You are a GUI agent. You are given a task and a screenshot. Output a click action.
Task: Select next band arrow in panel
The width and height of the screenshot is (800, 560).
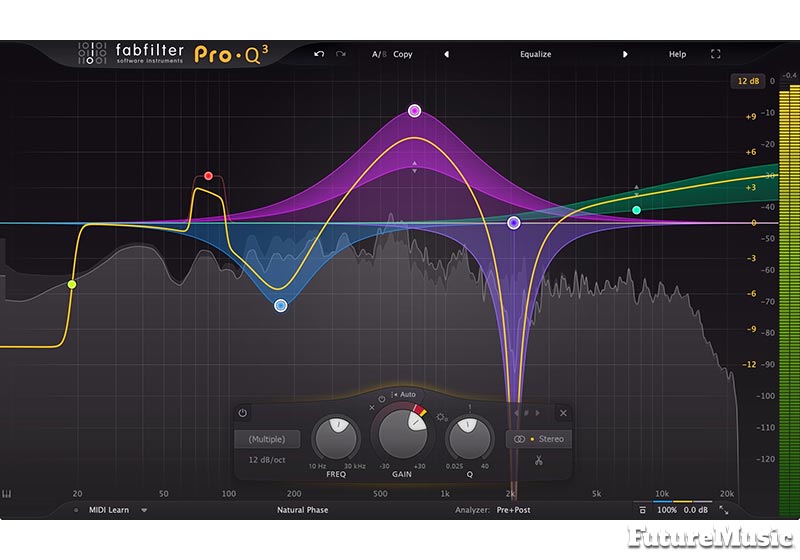tap(537, 413)
